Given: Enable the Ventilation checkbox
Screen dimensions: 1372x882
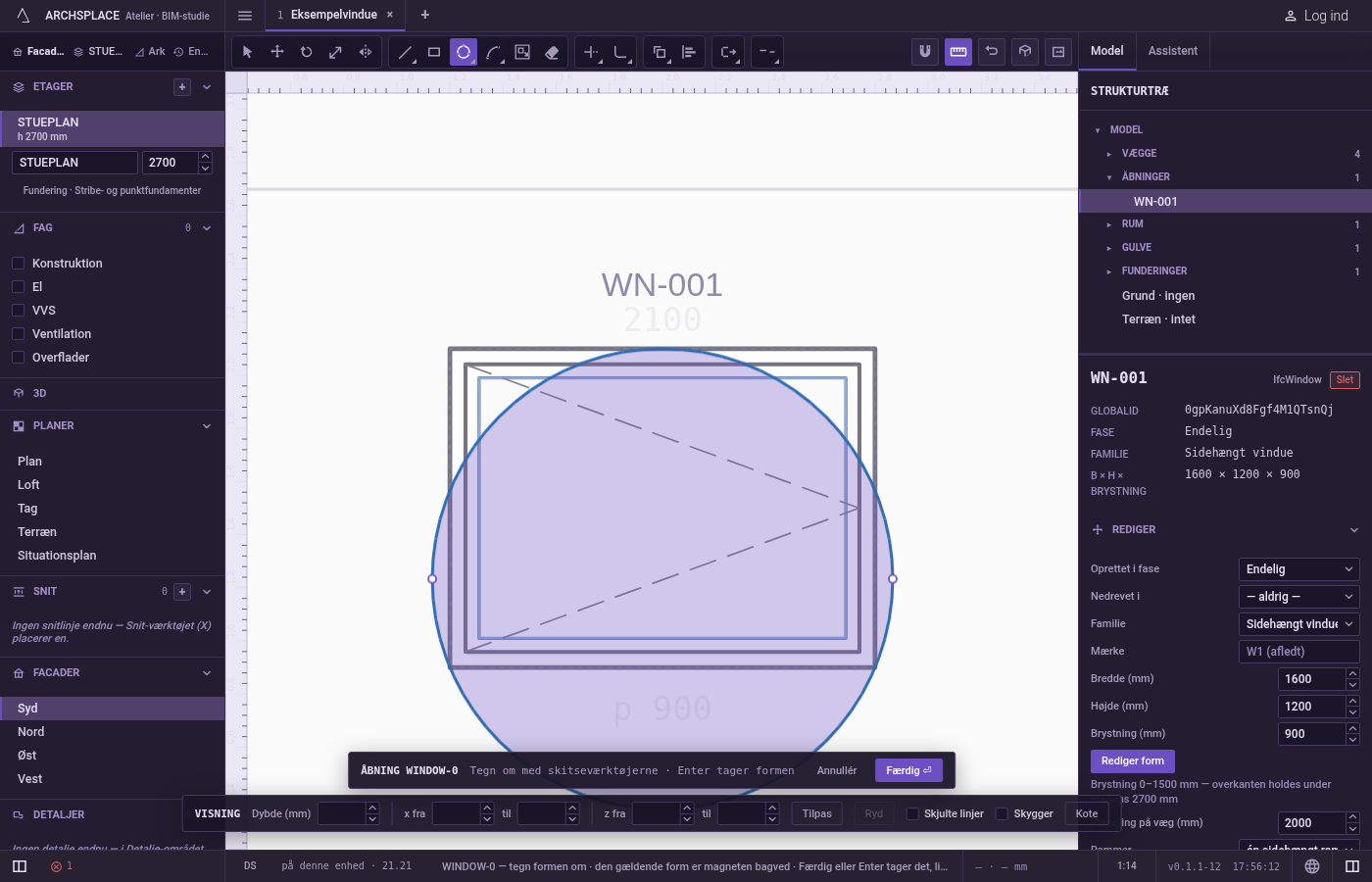Looking at the screenshot, I should (18, 333).
